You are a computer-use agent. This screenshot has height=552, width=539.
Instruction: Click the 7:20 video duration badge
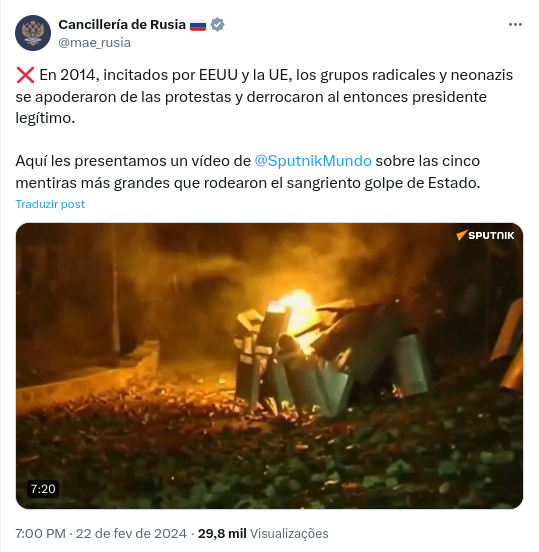tap(43, 489)
